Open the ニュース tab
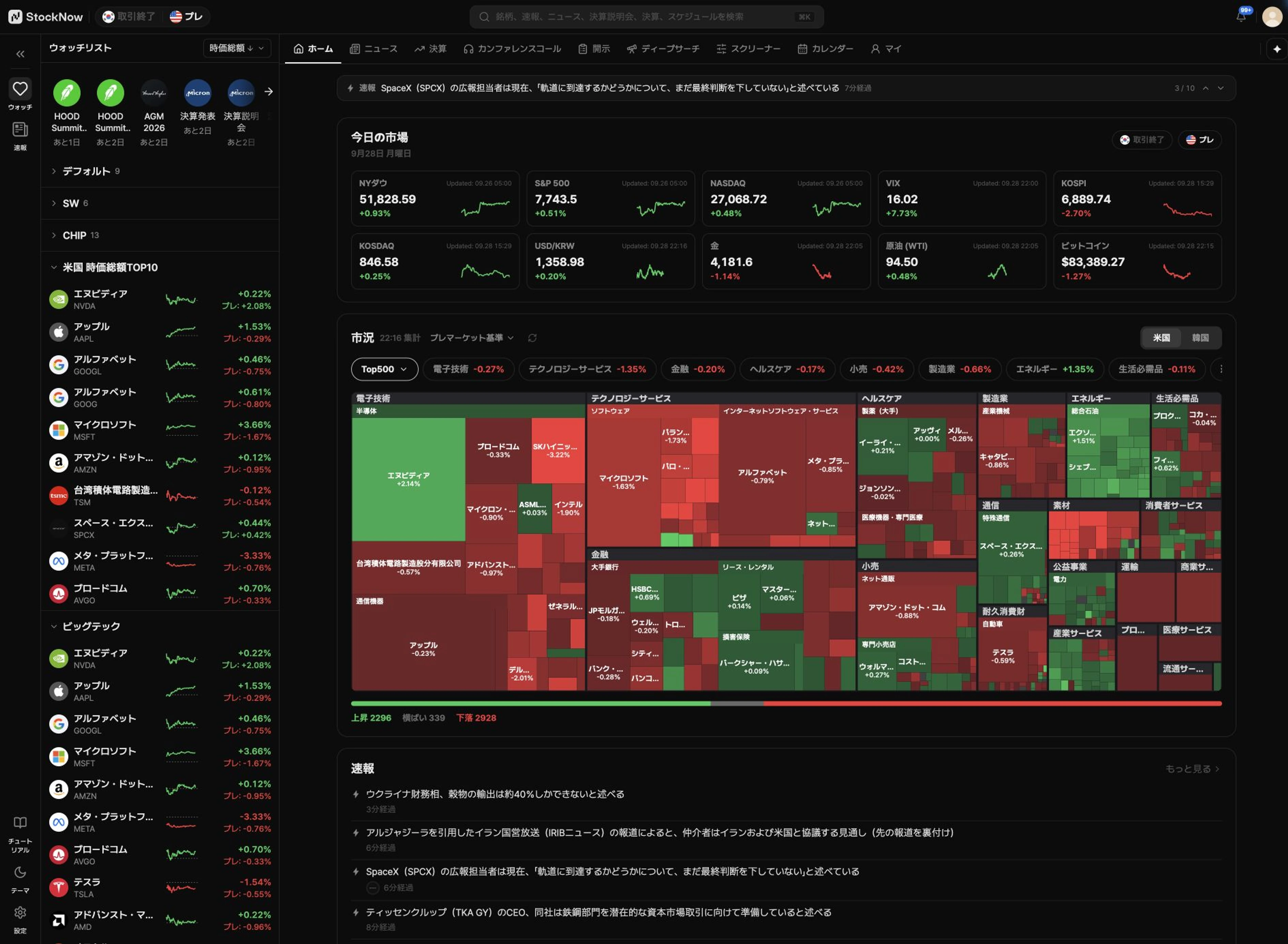Image resolution: width=1288 pixels, height=944 pixels. tap(374, 49)
